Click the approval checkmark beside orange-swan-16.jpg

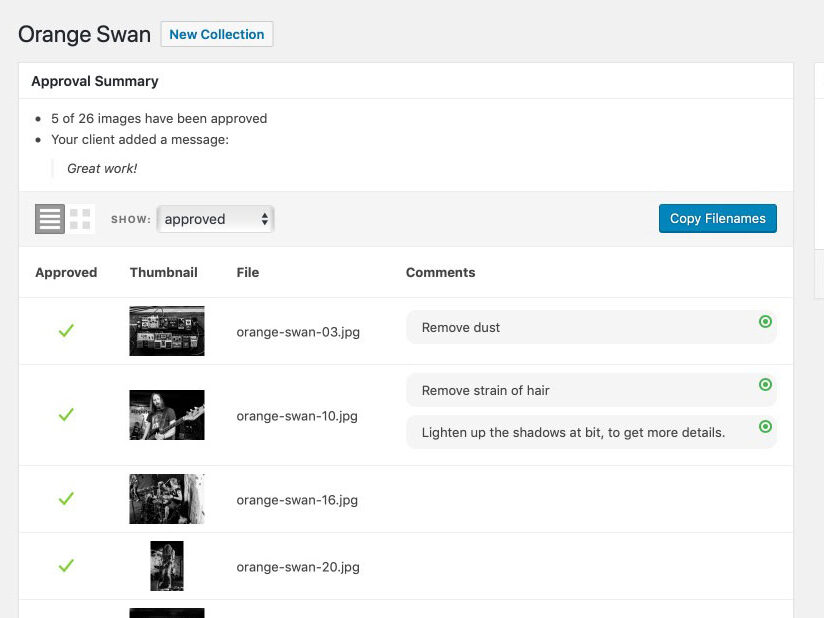[x=66, y=499]
